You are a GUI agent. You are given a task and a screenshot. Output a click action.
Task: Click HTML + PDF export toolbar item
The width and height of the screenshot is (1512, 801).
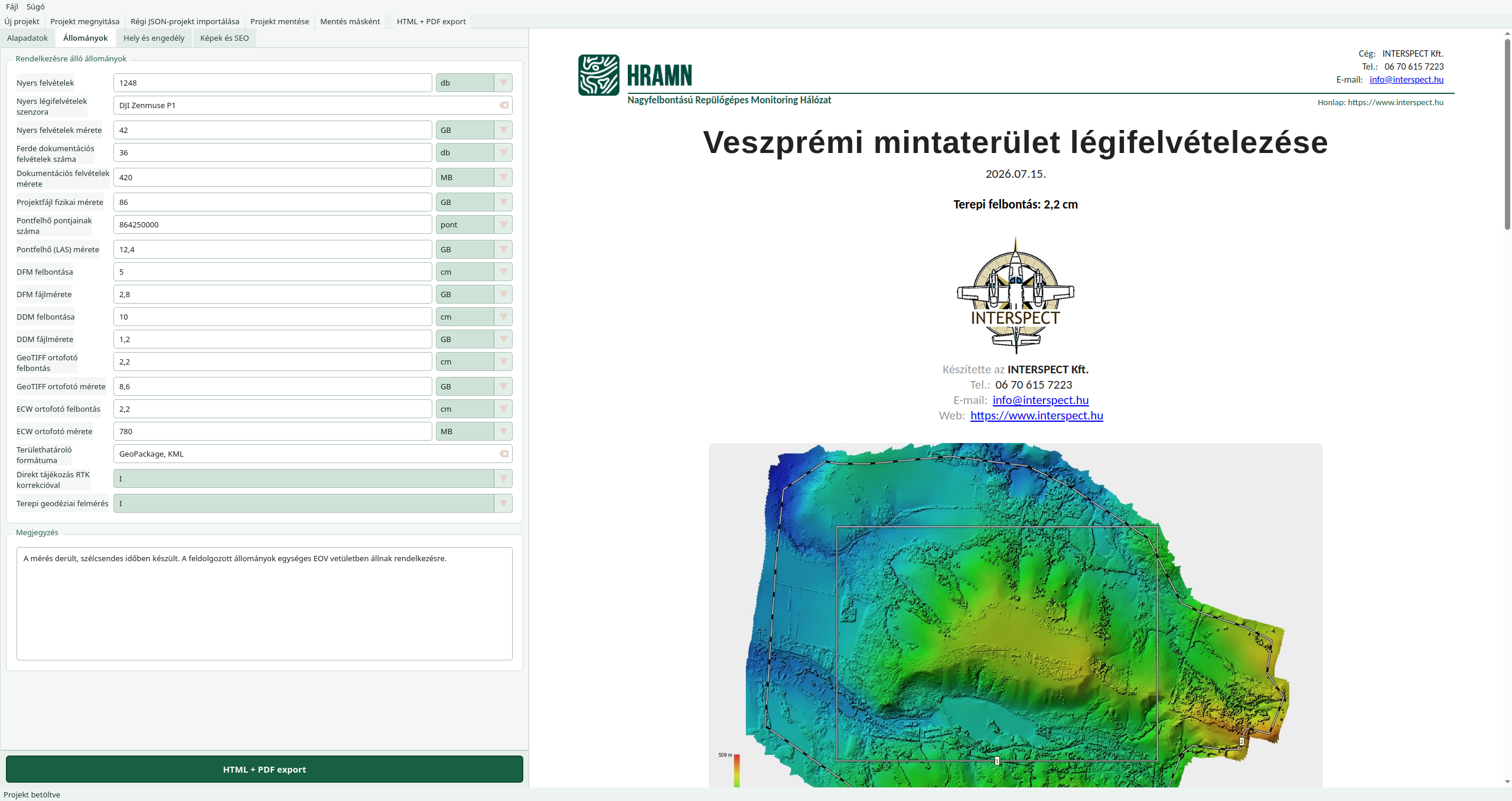point(431,21)
